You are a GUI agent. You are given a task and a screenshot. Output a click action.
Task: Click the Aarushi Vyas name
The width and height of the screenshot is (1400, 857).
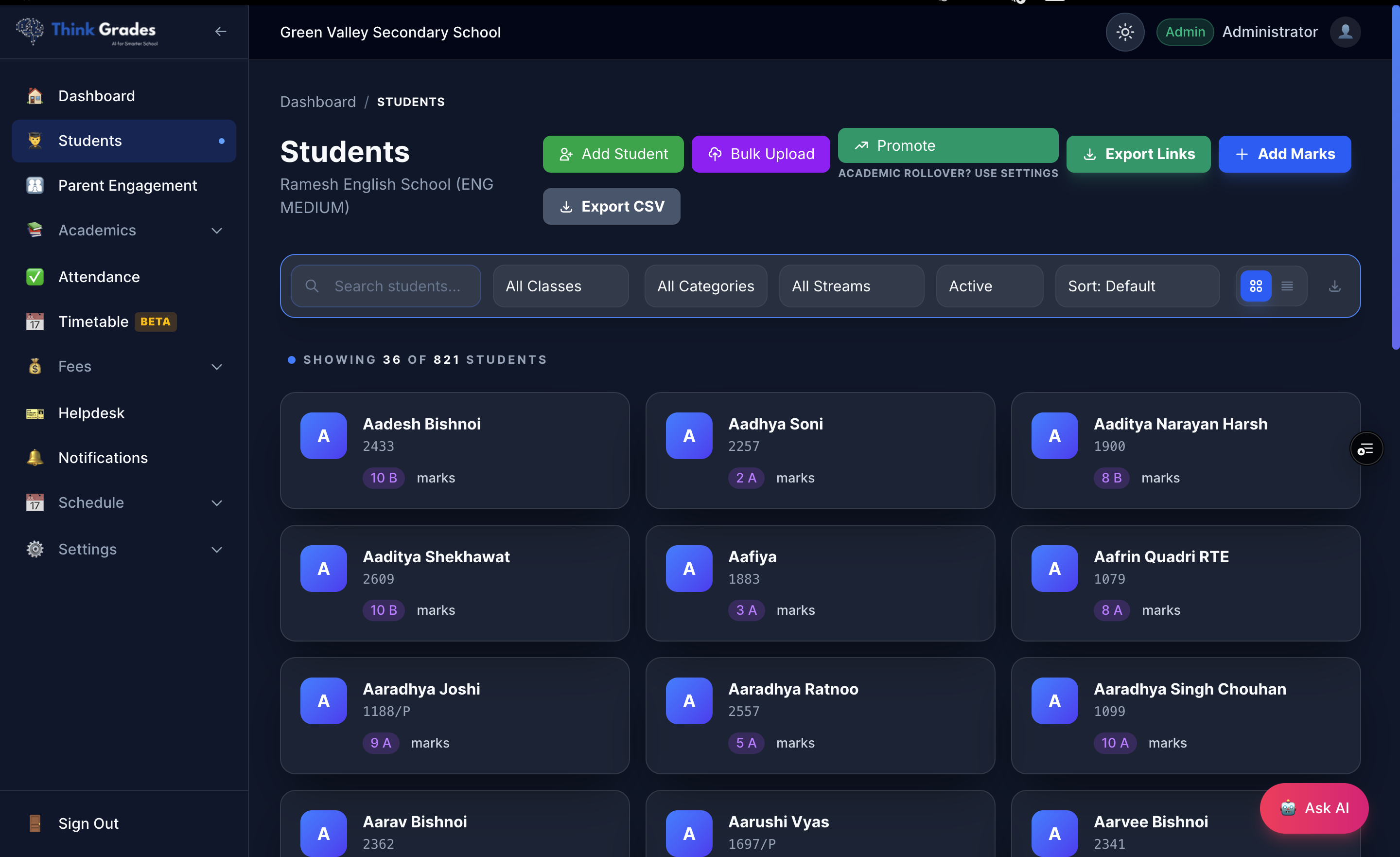click(x=778, y=822)
